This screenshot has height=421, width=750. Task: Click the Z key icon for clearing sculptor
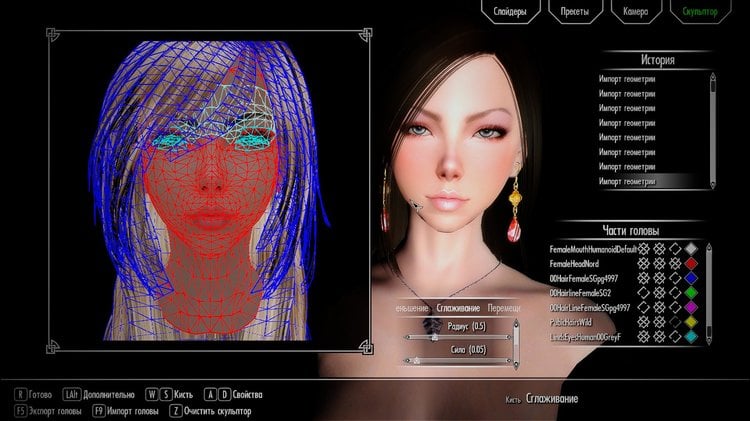(x=176, y=411)
